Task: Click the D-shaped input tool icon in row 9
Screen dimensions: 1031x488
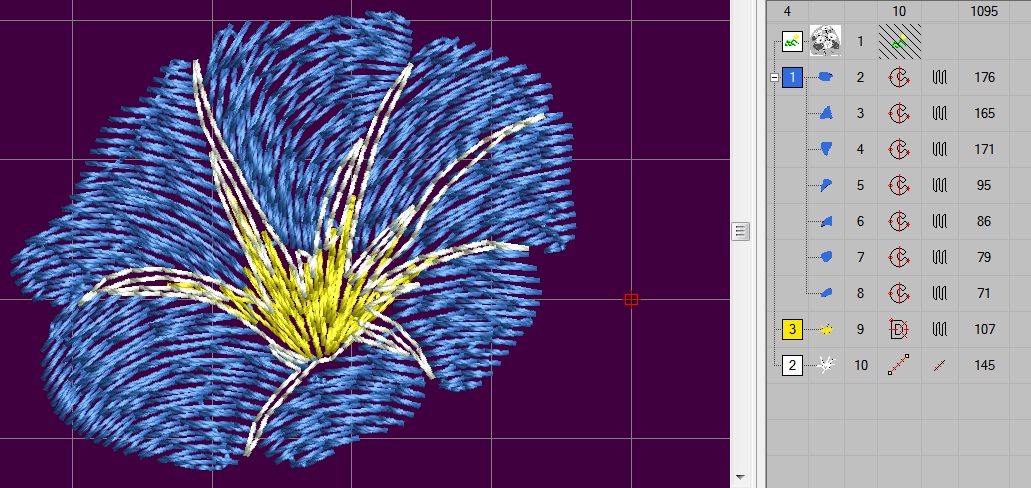Action: (899, 329)
